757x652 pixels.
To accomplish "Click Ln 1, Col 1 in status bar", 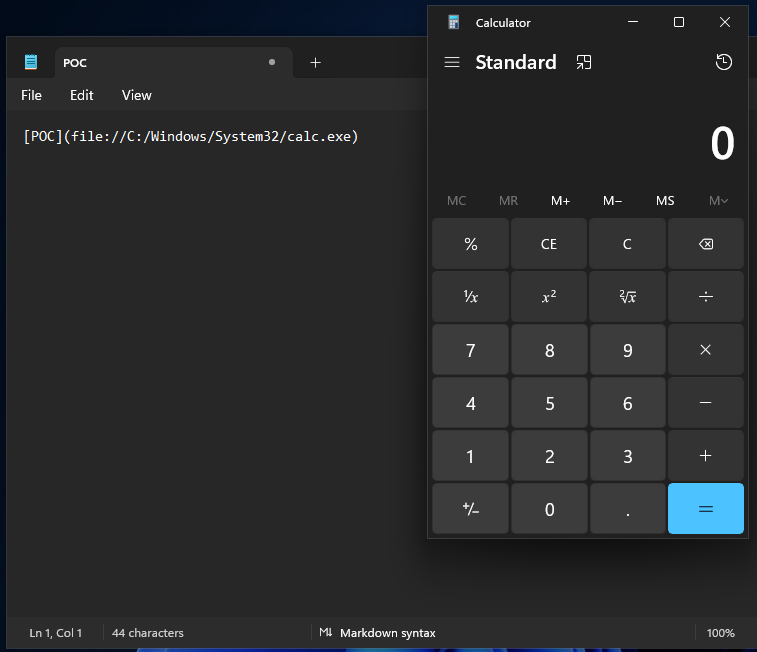I will [56, 633].
